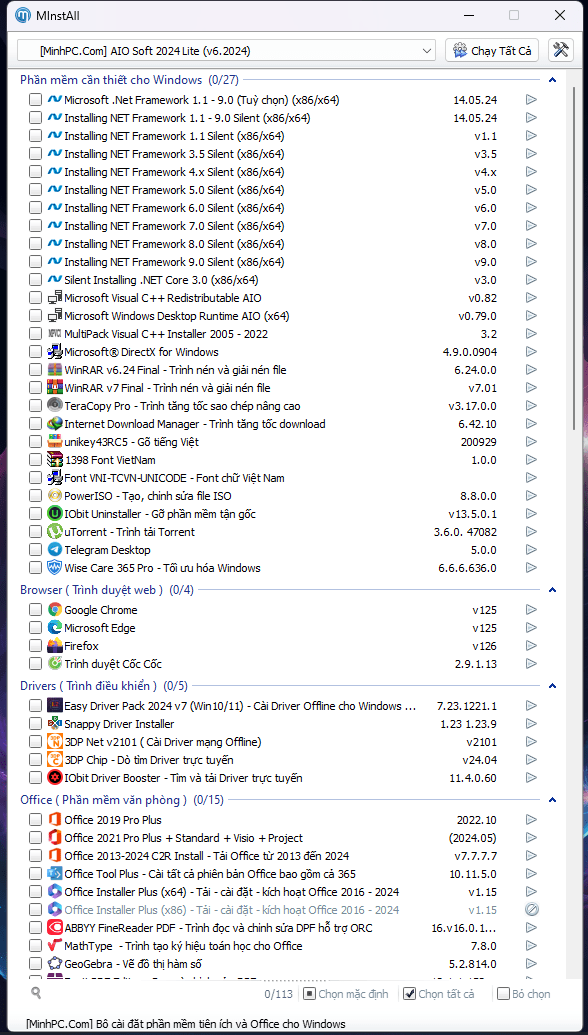Click the TeraCopy Pro app icon

click(x=55, y=406)
